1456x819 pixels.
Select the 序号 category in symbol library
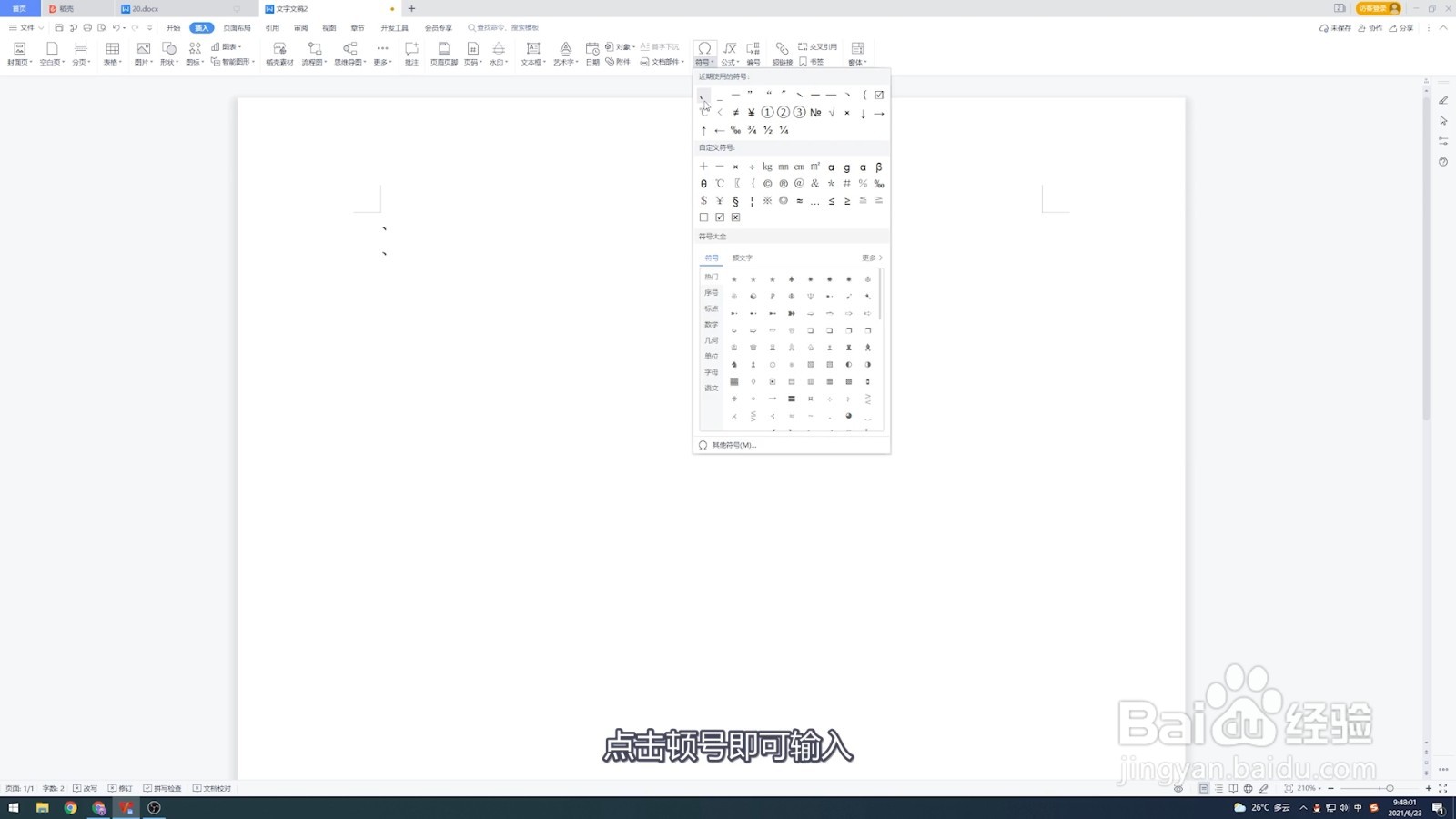coord(712,293)
